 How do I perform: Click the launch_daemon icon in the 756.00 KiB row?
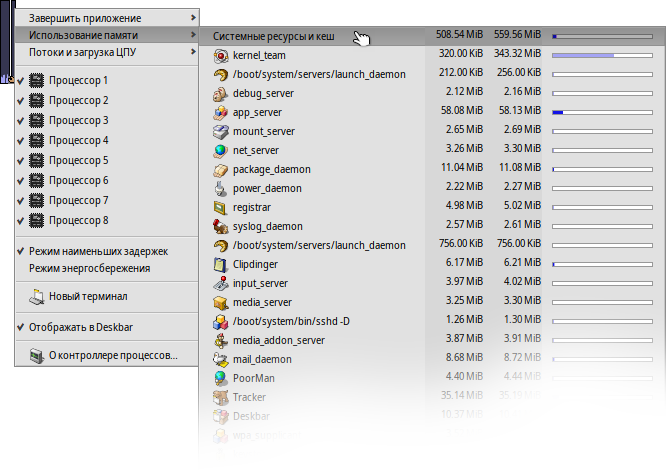tap(220, 246)
